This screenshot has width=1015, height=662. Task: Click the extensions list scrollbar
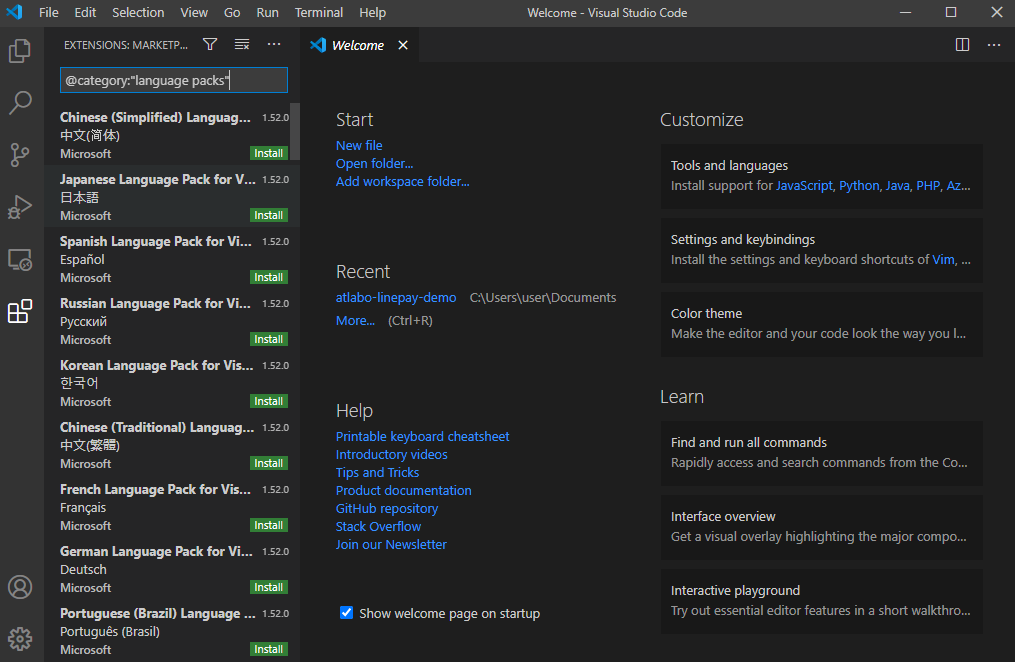(295, 131)
